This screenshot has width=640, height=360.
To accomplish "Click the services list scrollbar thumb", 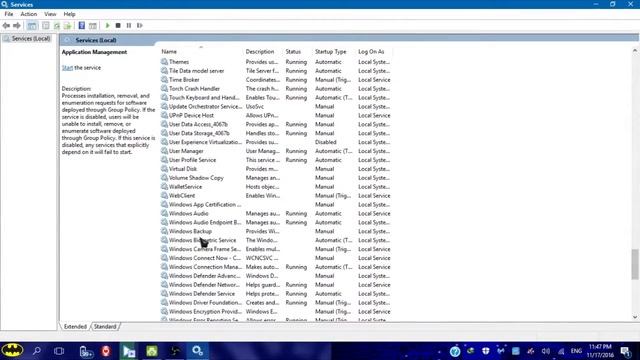I will (x=635, y=264).
